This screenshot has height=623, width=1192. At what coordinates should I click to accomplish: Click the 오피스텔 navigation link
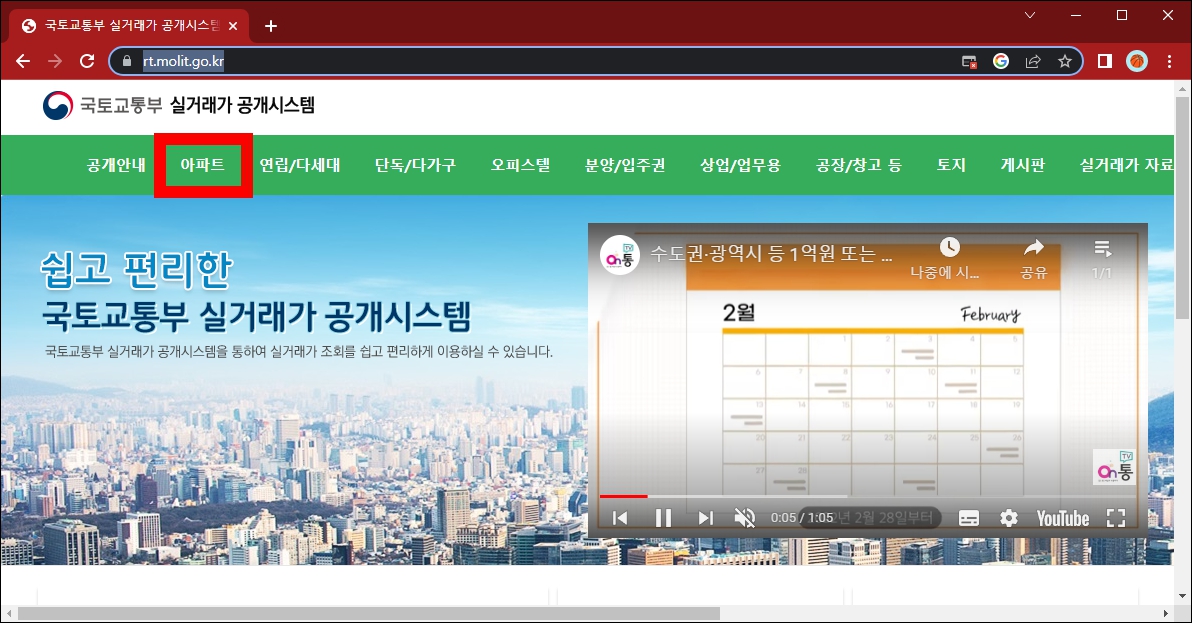tap(520, 166)
